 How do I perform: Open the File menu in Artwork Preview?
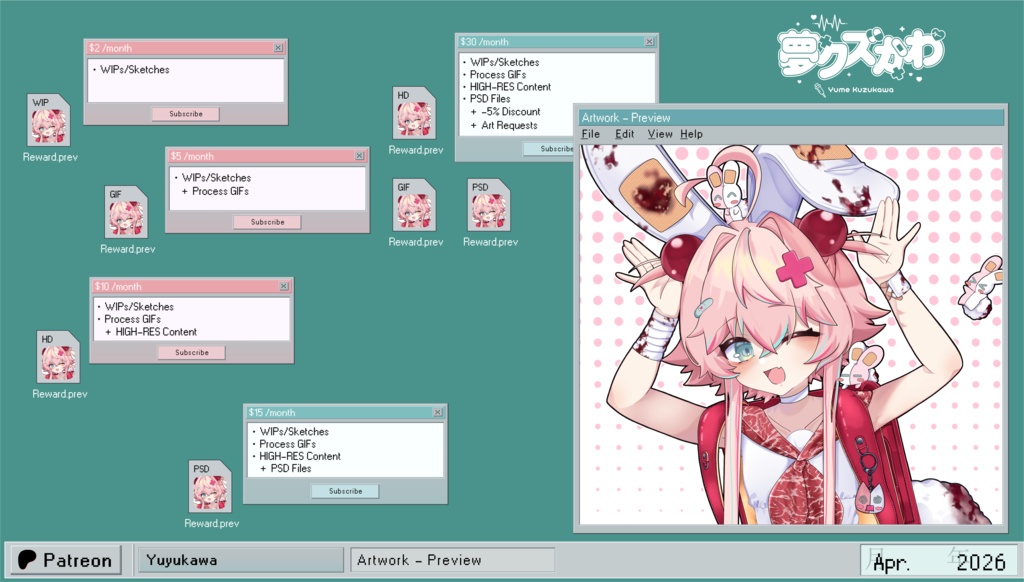(590, 134)
